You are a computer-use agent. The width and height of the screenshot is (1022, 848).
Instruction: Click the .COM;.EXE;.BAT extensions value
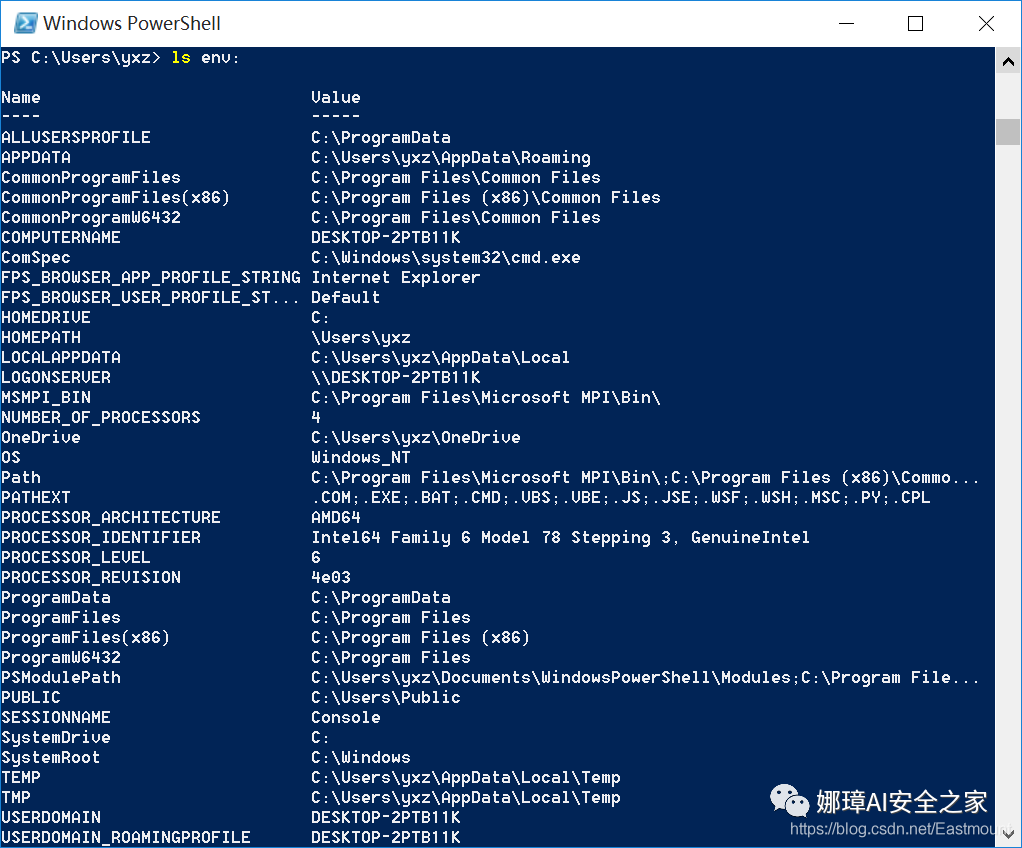point(621,498)
